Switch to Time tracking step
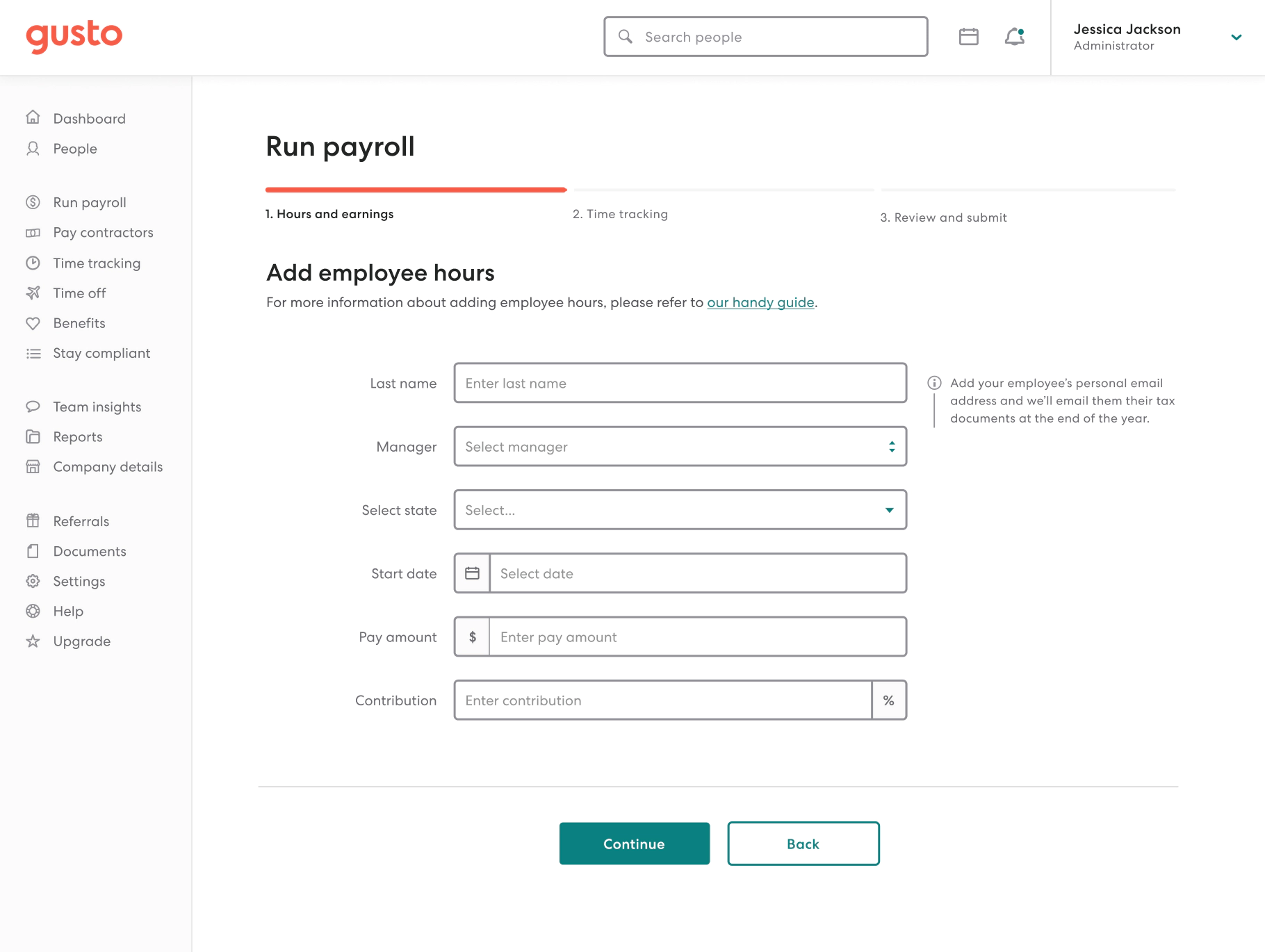 620,214
